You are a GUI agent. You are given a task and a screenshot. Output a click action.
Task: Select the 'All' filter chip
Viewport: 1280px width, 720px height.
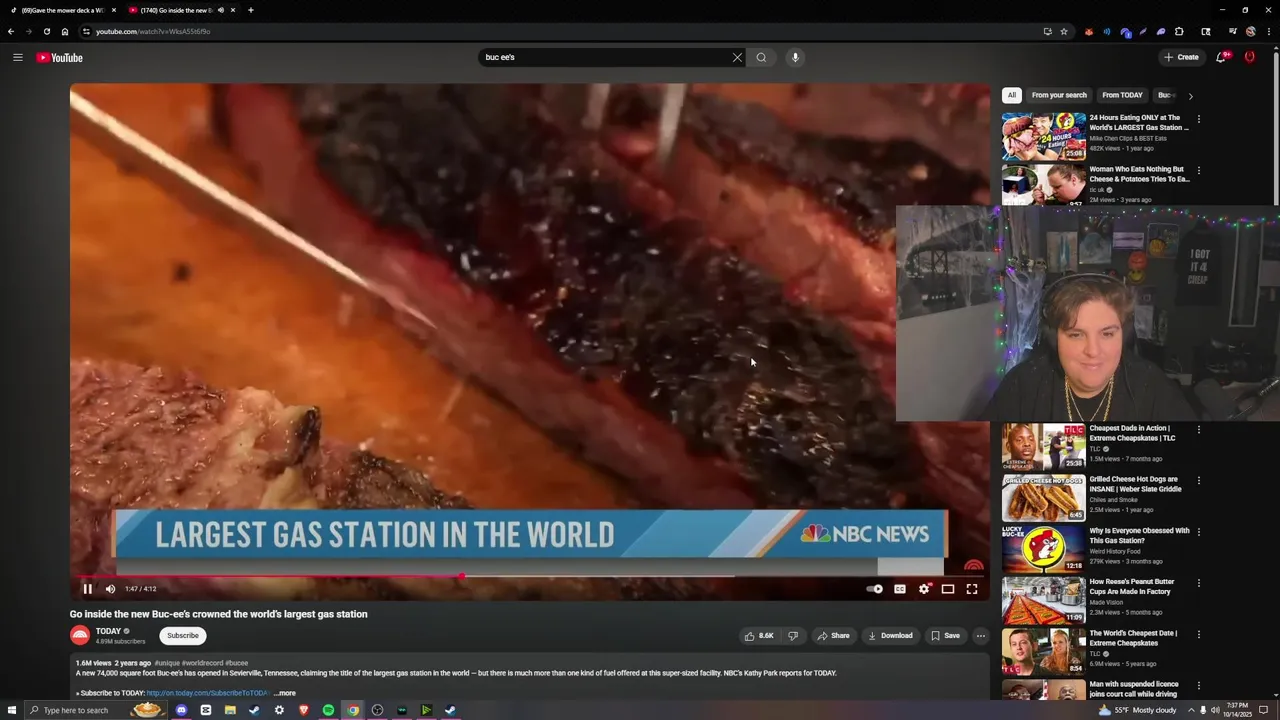1011,95
